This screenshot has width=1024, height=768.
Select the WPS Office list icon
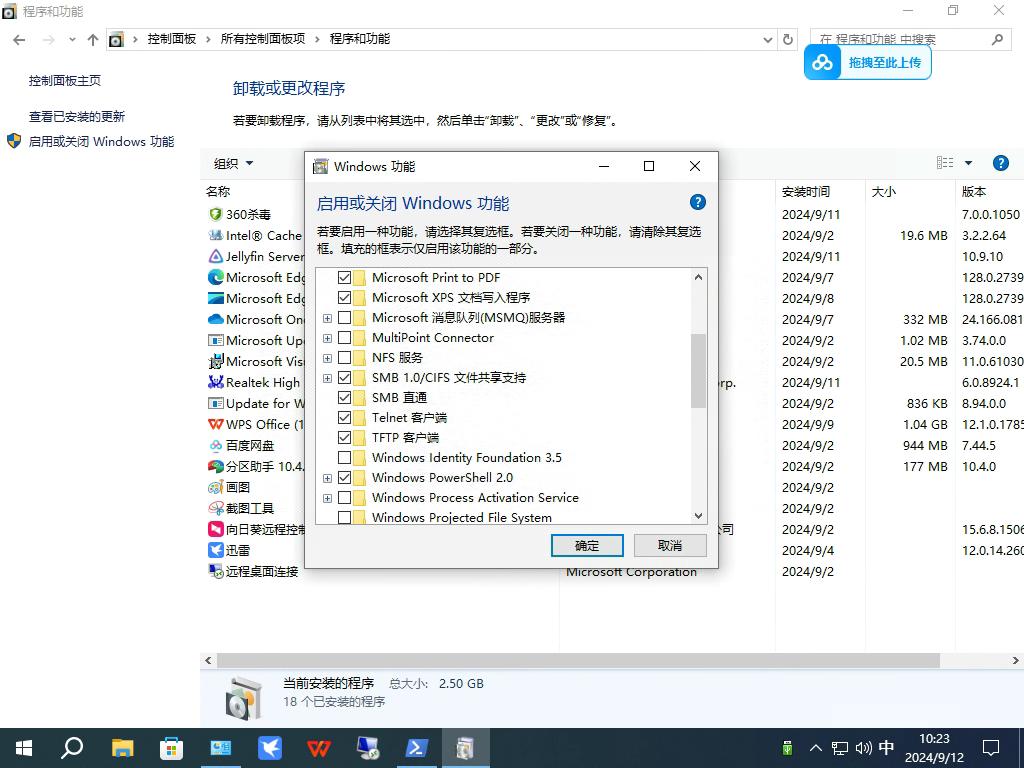click(216, 424)
